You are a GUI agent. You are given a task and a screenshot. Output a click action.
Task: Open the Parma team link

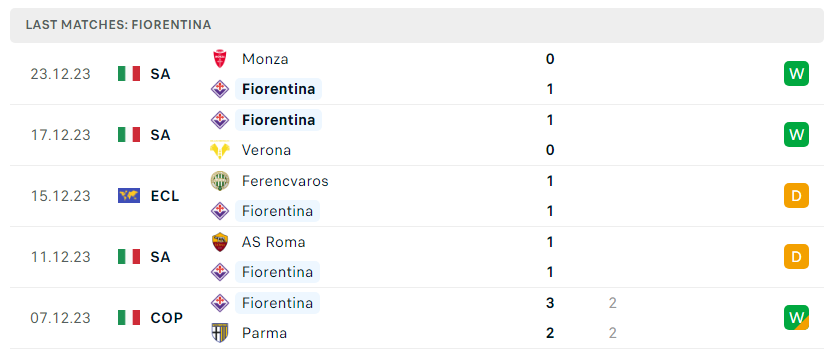[x=264, y=334]
